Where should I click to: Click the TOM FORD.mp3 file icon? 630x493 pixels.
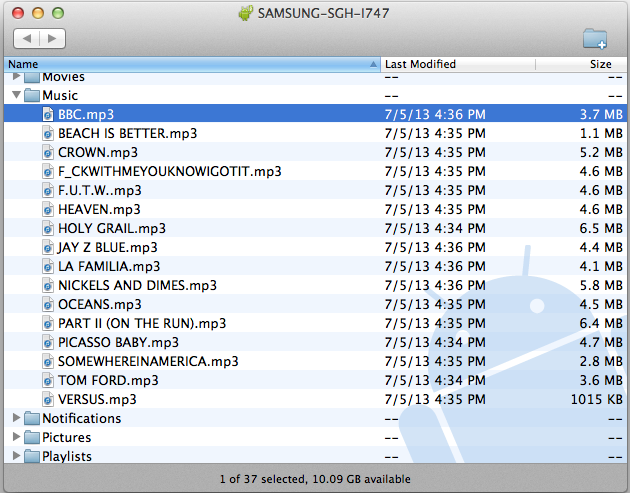[48, 380]
